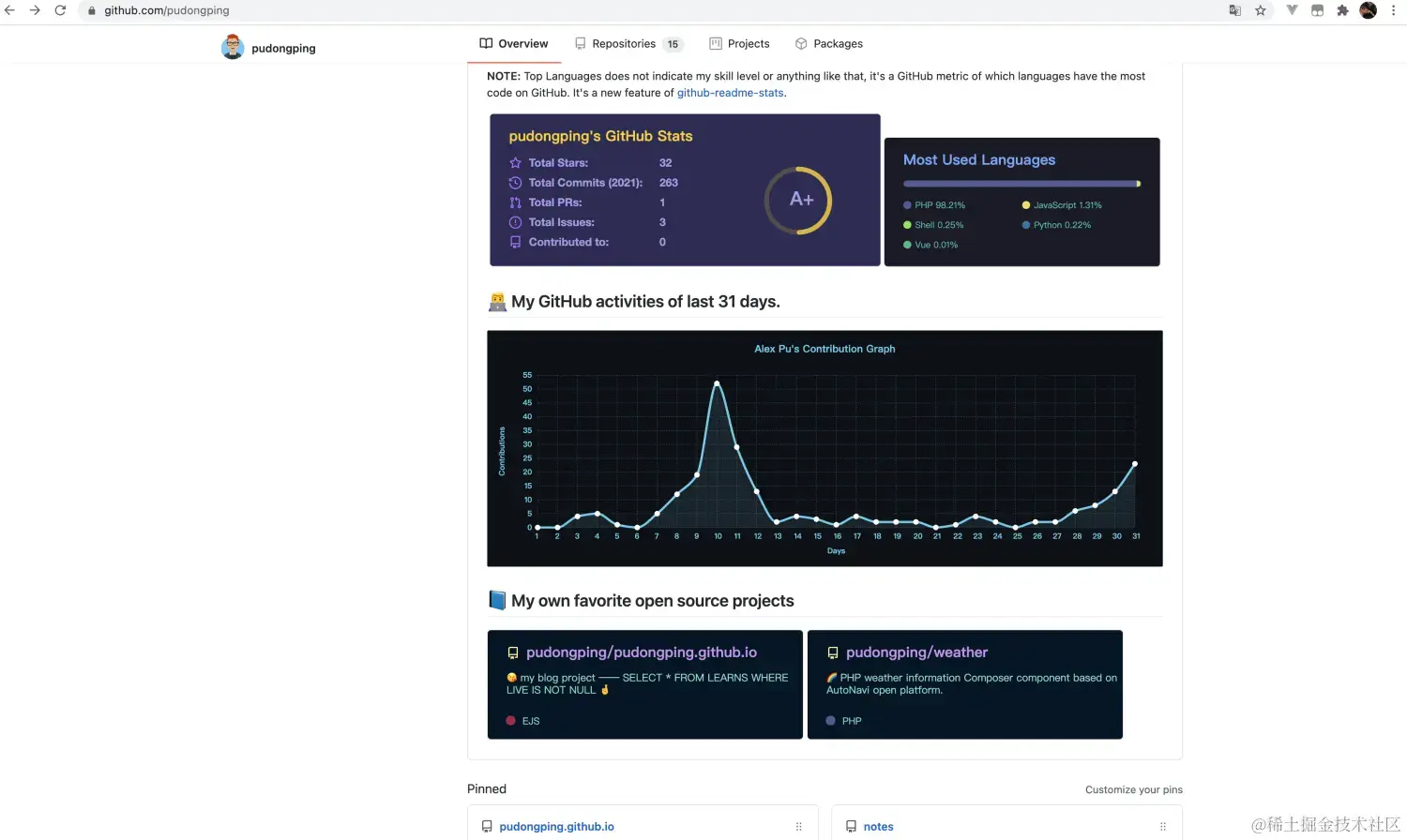Click the Contributed to repo icon
The width and height of the screenshot is (1407, 840).
[x=515, y=242]
